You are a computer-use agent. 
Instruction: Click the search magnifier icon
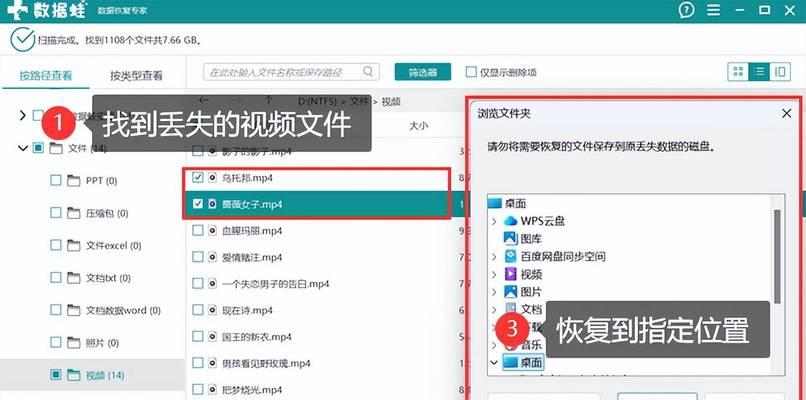tap(368, 71)
